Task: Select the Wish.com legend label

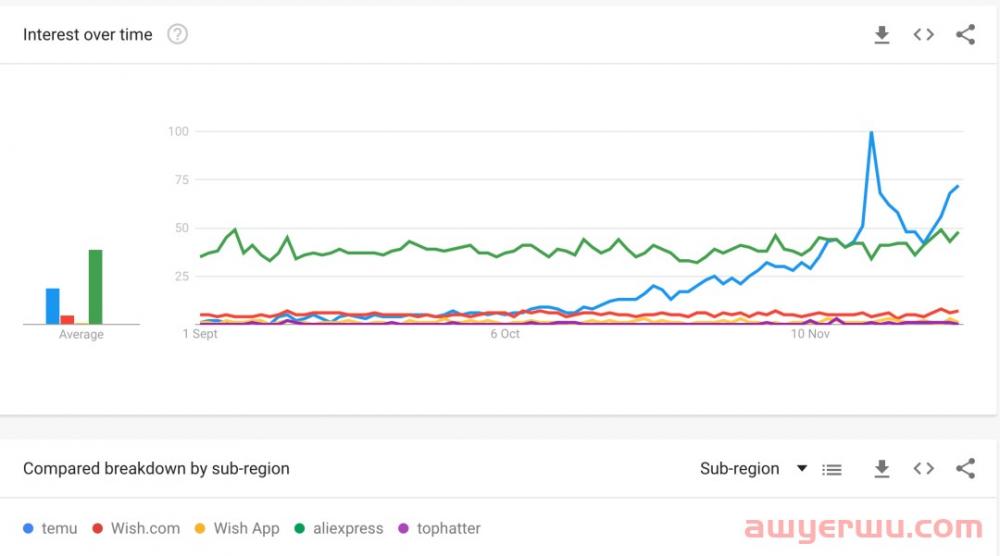Action: (145, 528)
